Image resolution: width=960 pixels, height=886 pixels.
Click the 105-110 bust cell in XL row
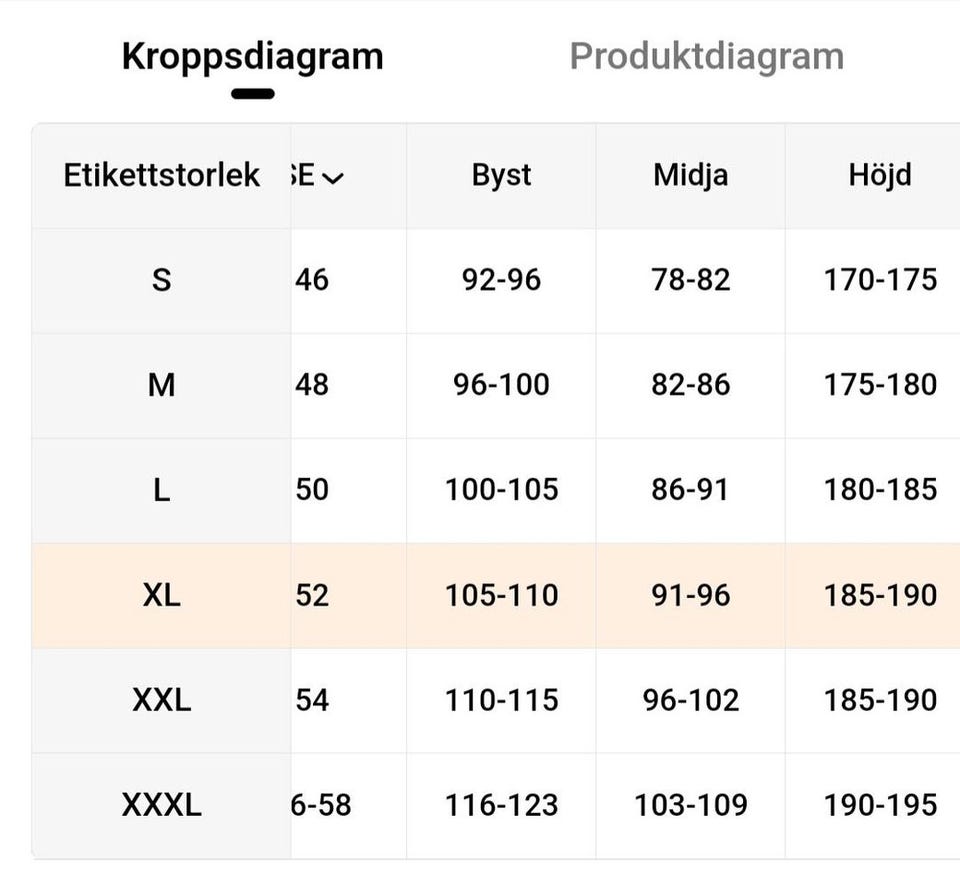click(501, 596)
